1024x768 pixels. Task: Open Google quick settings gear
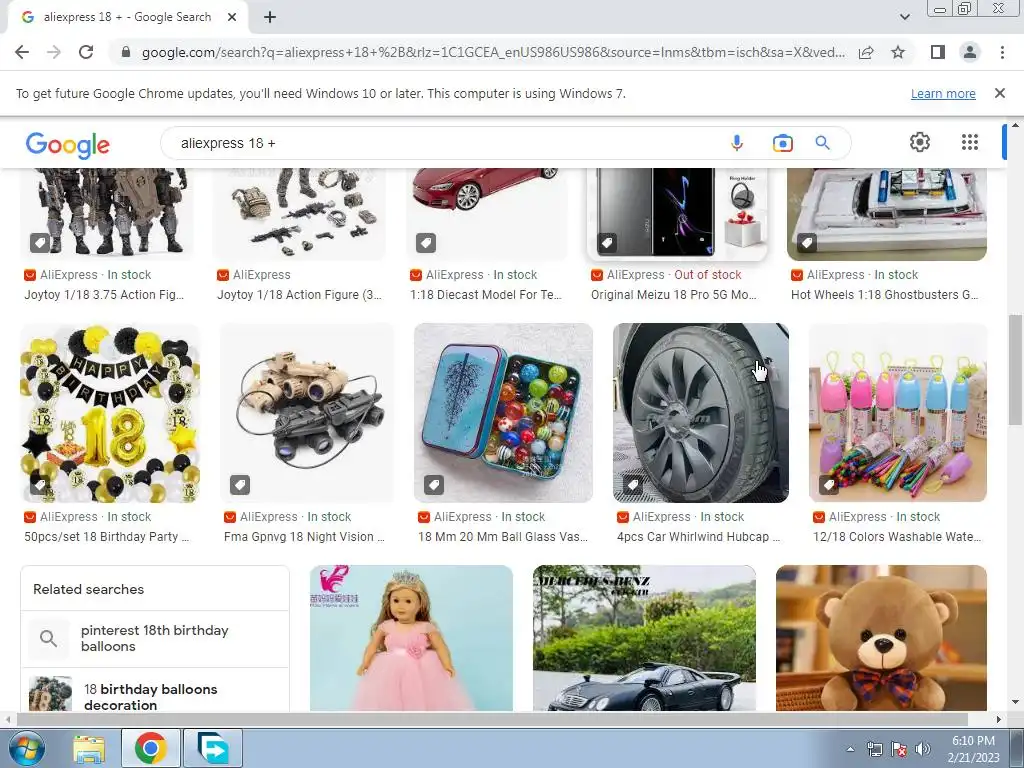click(x=920, y=142)
